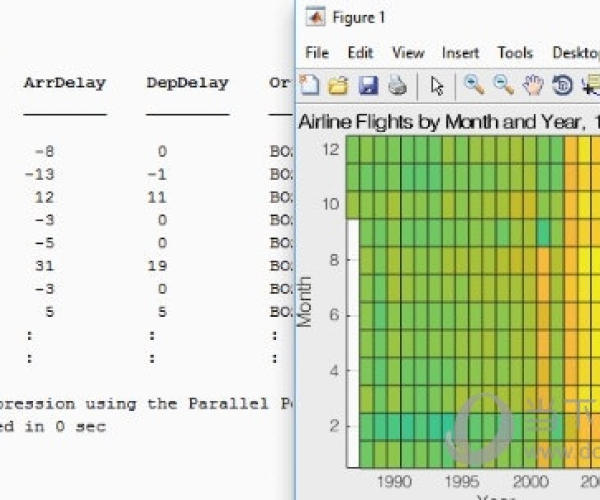Click the MATLAB icon in the Figure 1 title bar
Screen dimensions: 600x500
315,17
